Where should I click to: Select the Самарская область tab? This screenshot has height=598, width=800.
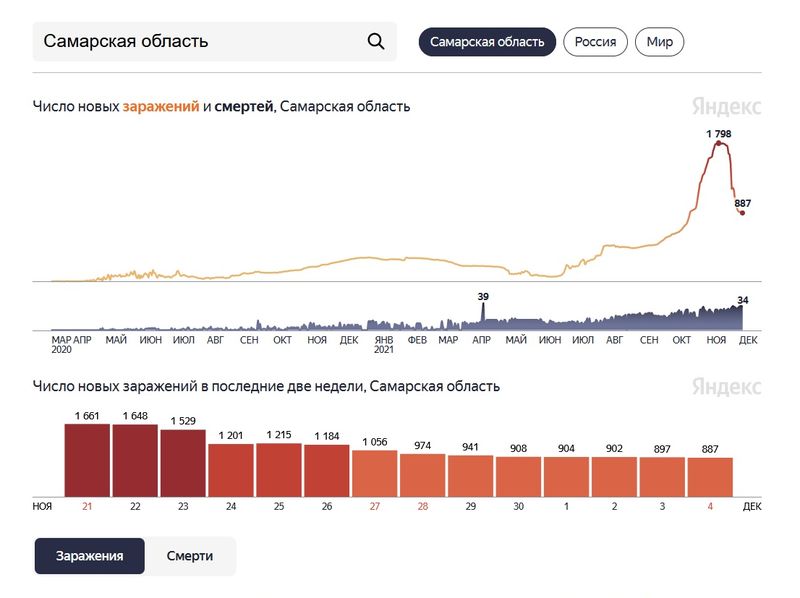pos(487,41)
